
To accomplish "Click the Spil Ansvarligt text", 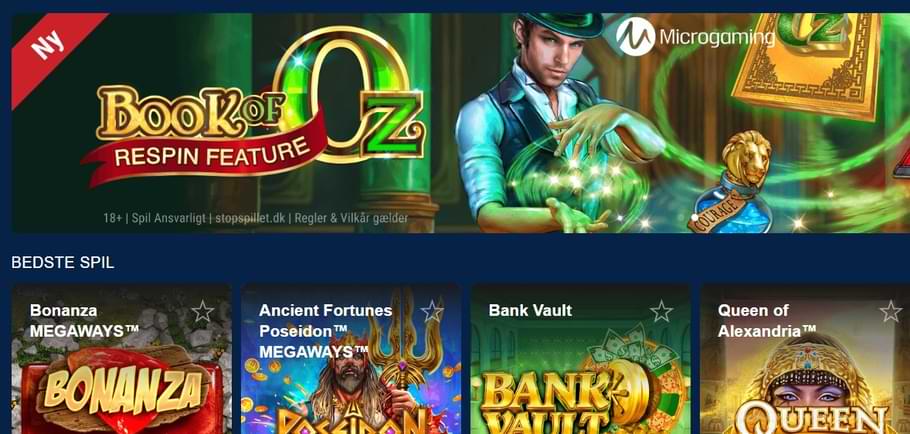I will (x=168, y=219).
